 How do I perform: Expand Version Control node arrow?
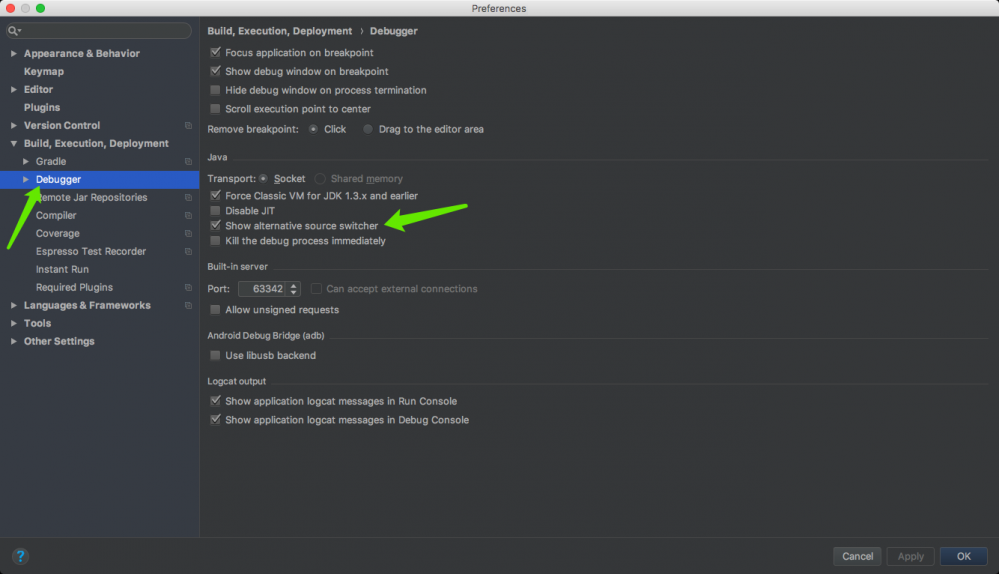point(13,126)
